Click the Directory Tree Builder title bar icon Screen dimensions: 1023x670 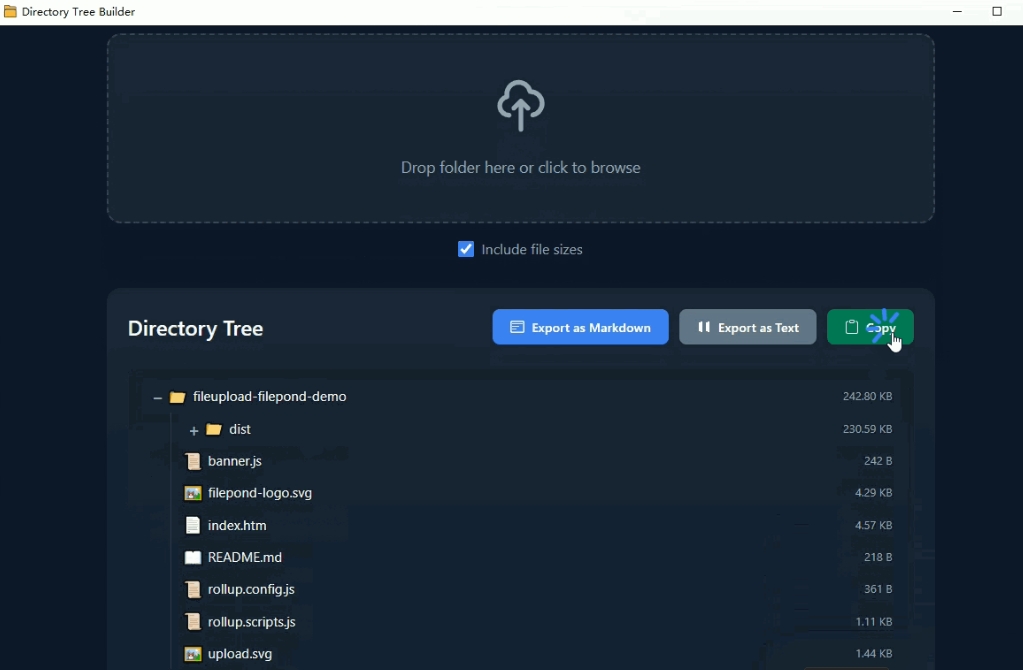[10, 12]
